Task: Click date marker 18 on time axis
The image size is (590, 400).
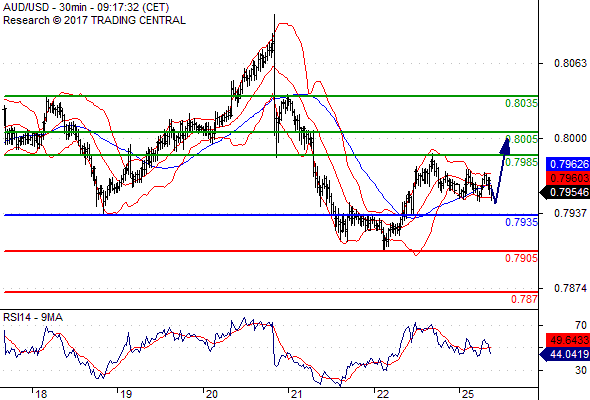Action: coord(41,394)
